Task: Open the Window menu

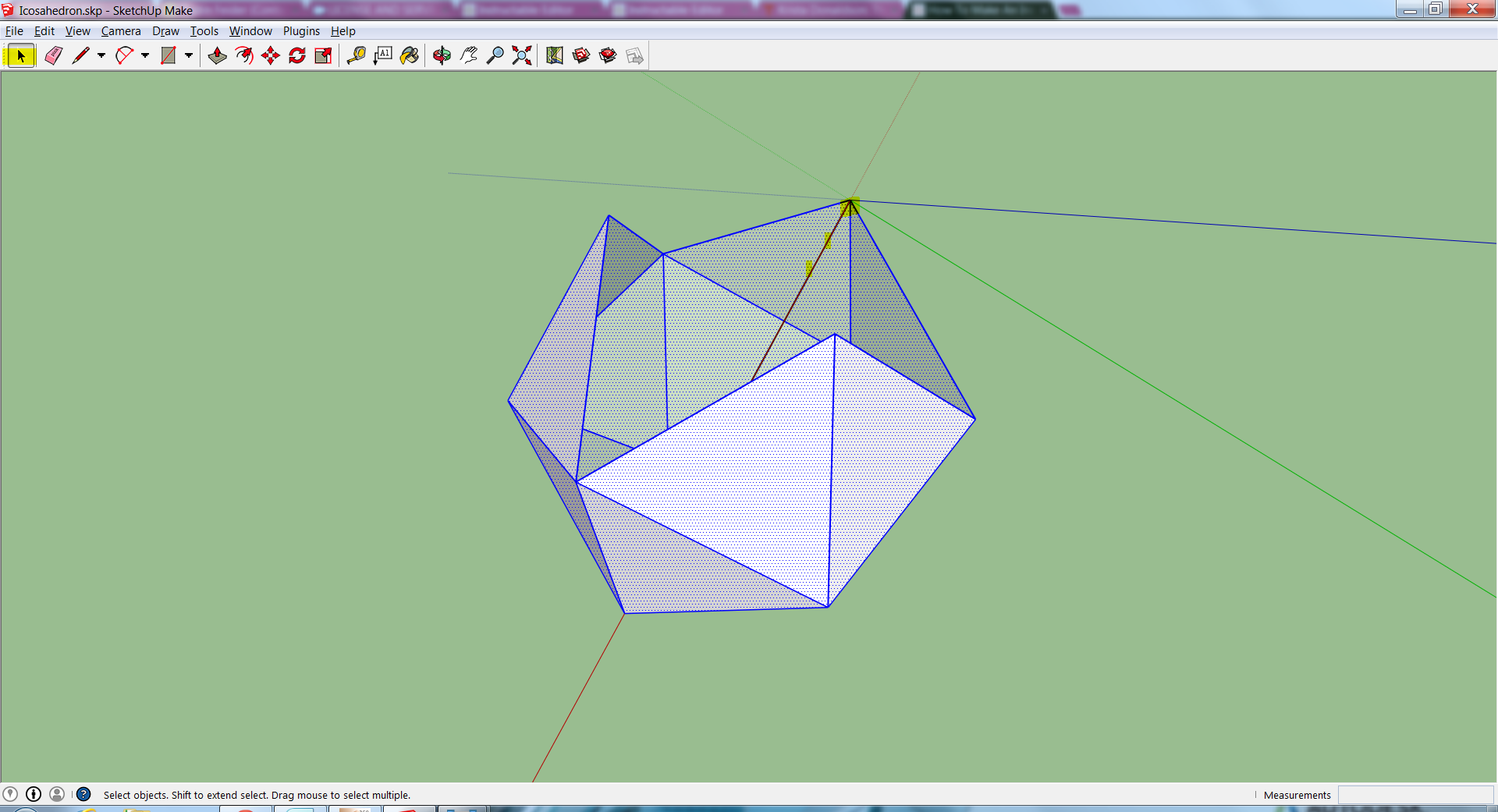Action: pyautogui.click(x=250, y=31)
